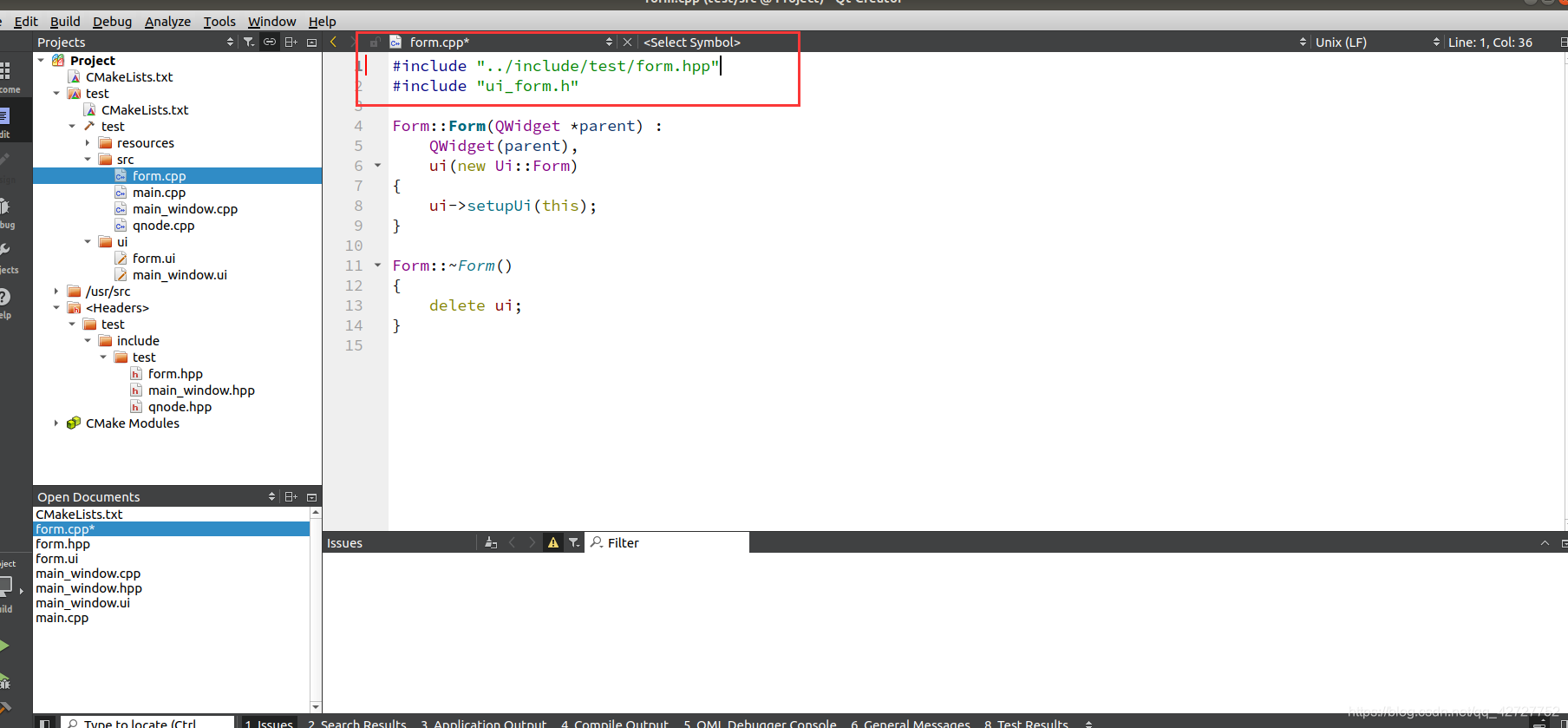Image resolution: width=1568 pixels, height=728 pixels.
Task: Minimize the Issues output pane arrow
Action: click(1545, 542)
